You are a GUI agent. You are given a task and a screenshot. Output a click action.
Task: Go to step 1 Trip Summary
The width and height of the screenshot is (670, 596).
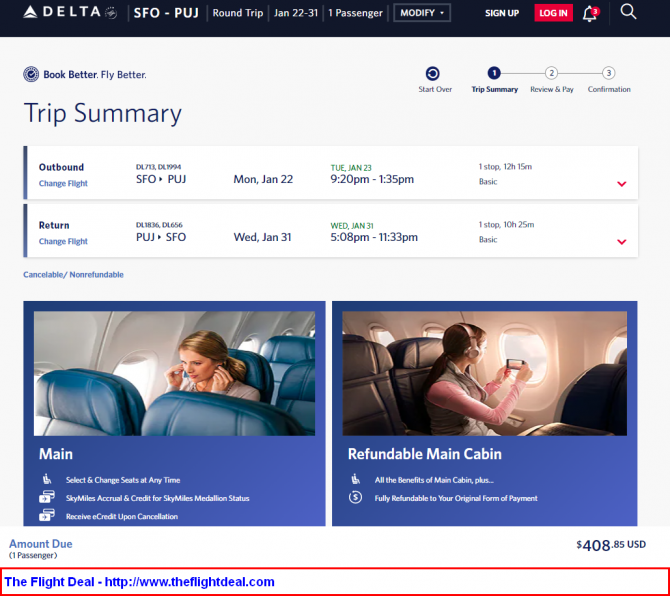[x=494, y=73]
